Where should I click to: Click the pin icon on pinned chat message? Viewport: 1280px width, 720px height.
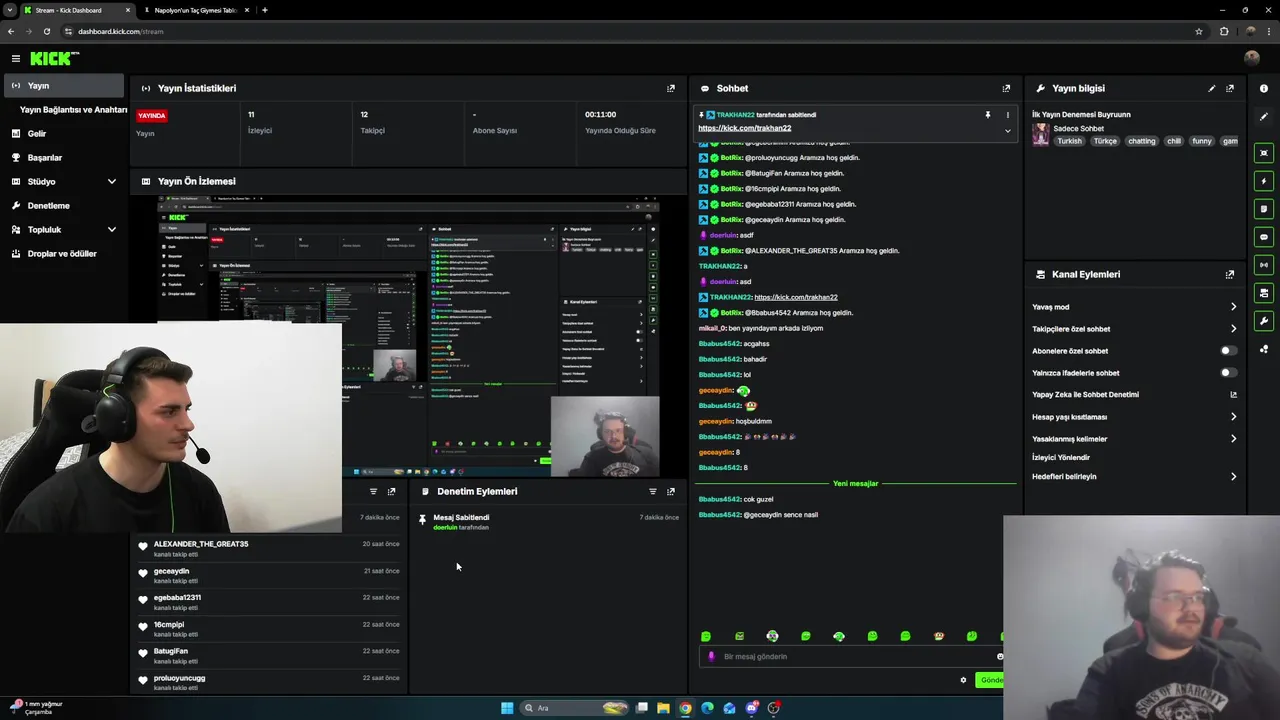(988, 115)
